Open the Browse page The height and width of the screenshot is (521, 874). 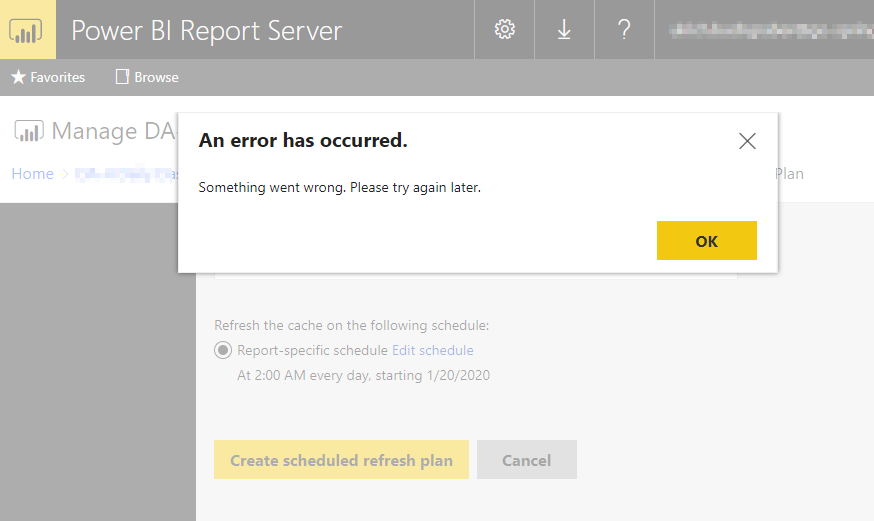click(147, 77)
